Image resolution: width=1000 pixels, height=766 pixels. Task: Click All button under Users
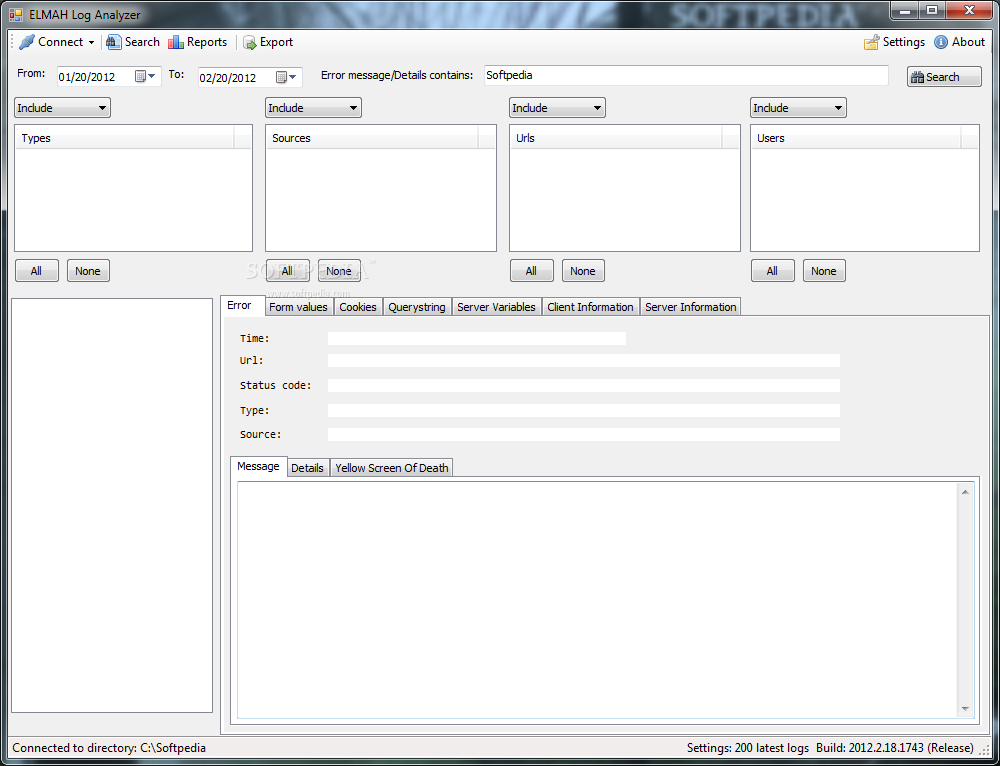(x=772, y=270)
